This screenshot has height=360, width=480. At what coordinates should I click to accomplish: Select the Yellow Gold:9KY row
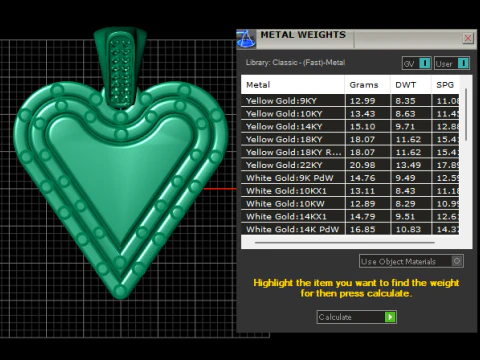pyautogui.click(x=350, y=101)
